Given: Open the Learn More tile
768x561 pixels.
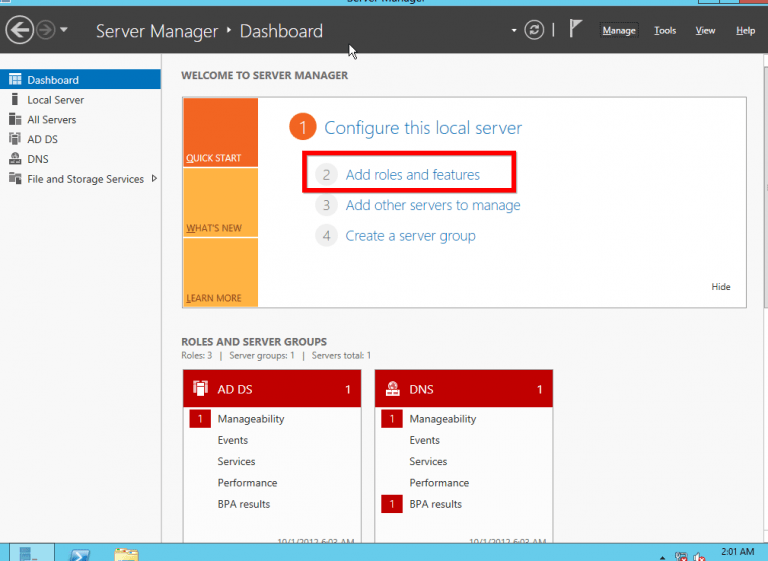Looking at the screenshot, I should tap(220, 272).
